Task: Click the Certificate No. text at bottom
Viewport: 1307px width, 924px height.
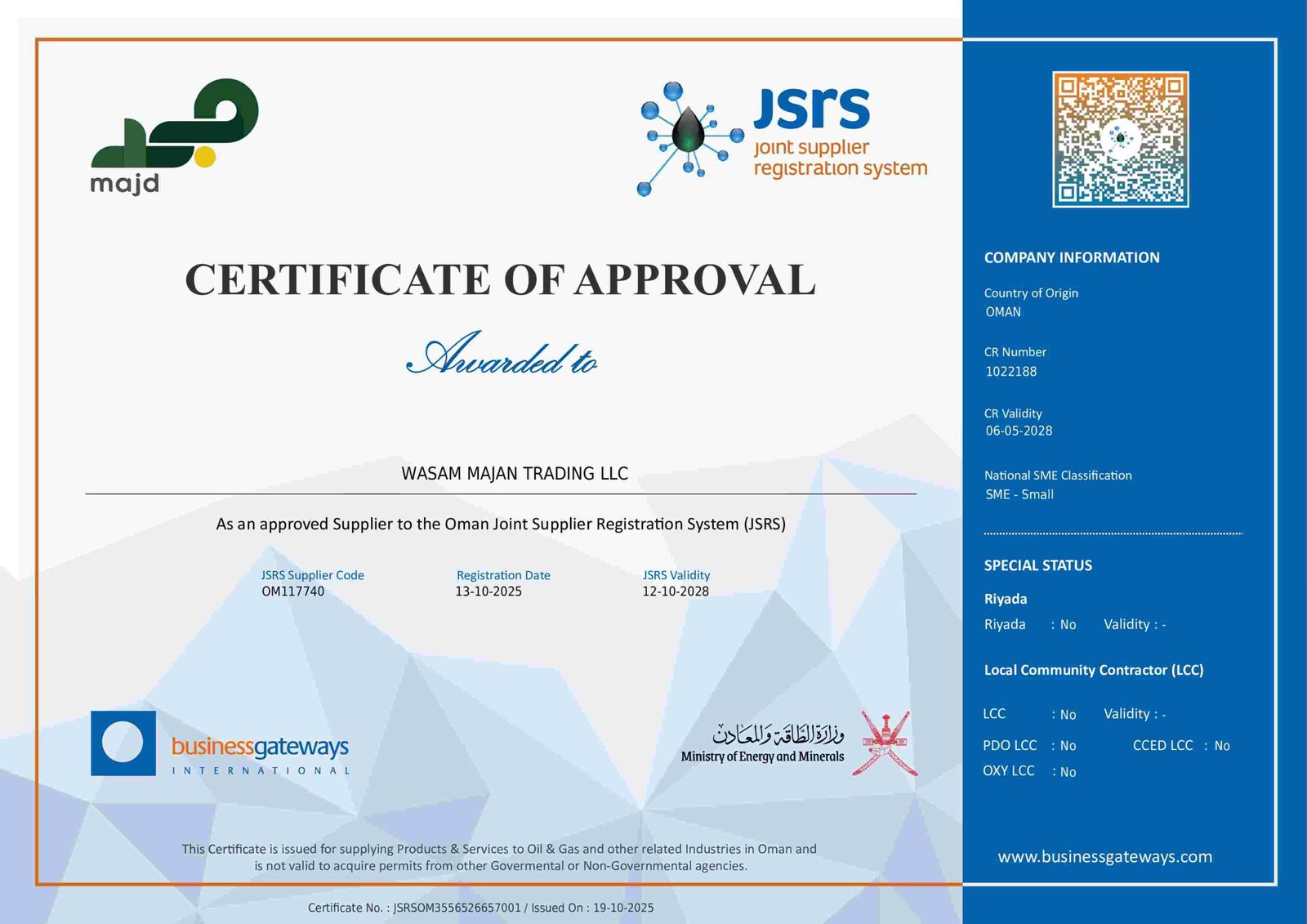Action: (480, 908)
